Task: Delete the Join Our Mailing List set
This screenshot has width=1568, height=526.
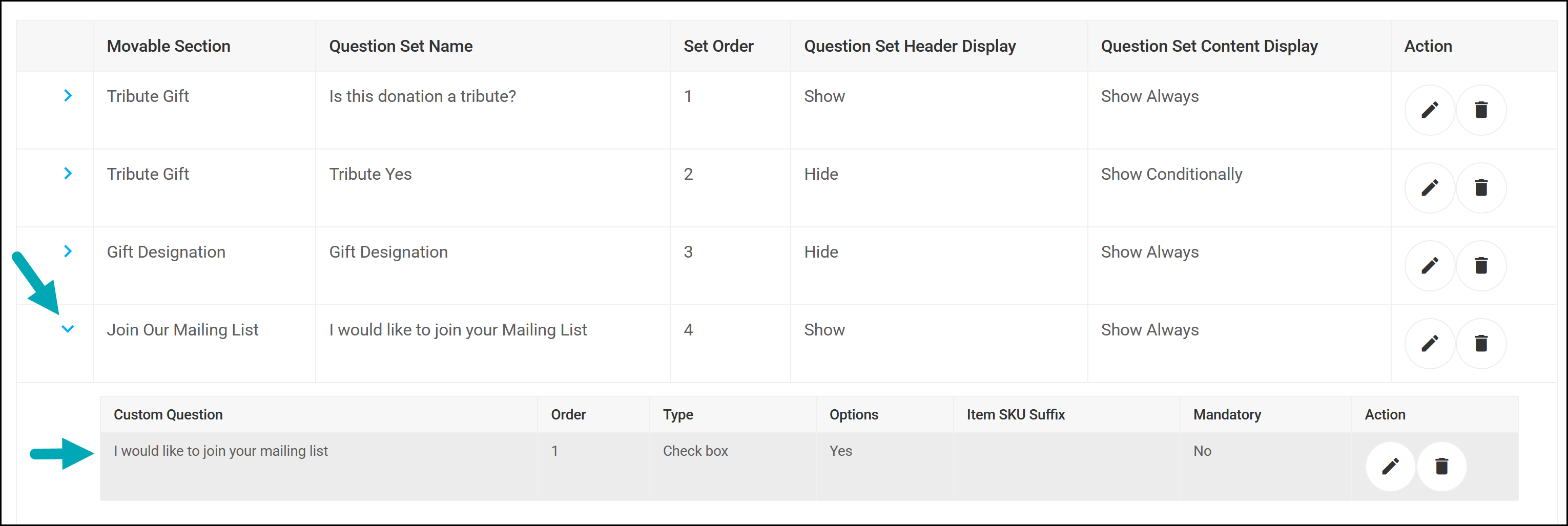Action: point(1481,344)
